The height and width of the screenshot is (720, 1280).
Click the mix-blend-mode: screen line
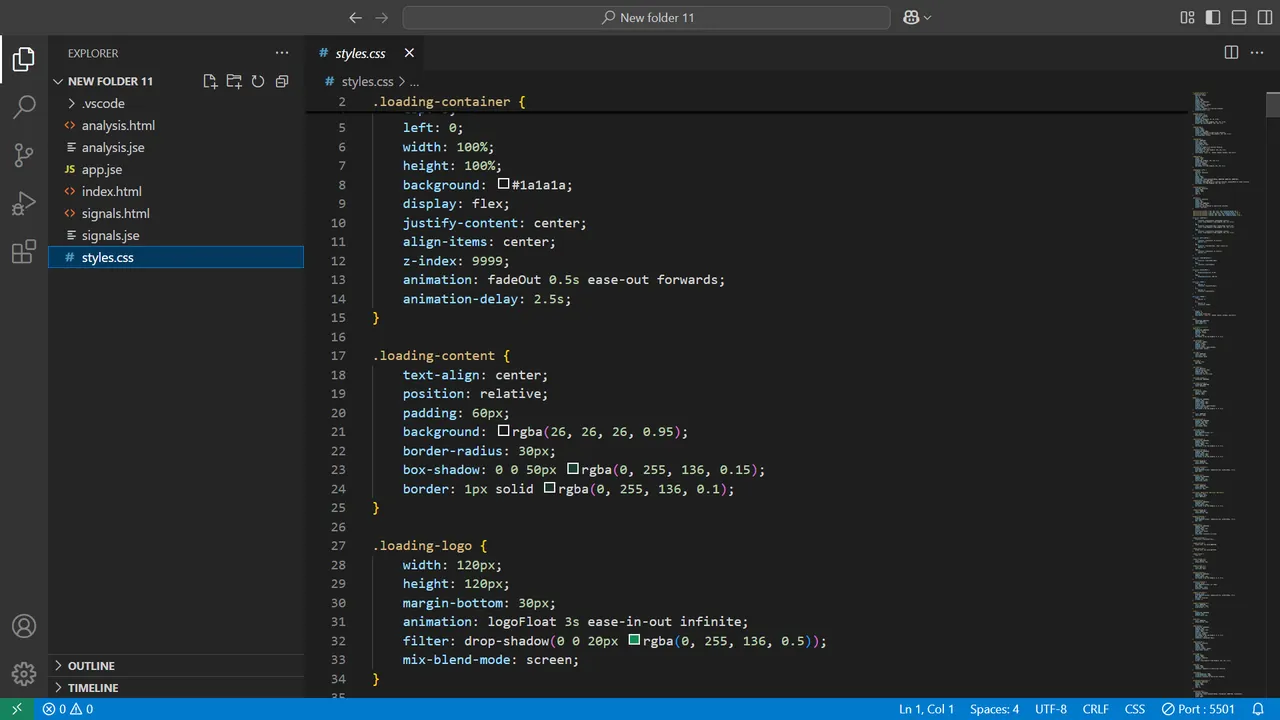(x=491, y=660)
